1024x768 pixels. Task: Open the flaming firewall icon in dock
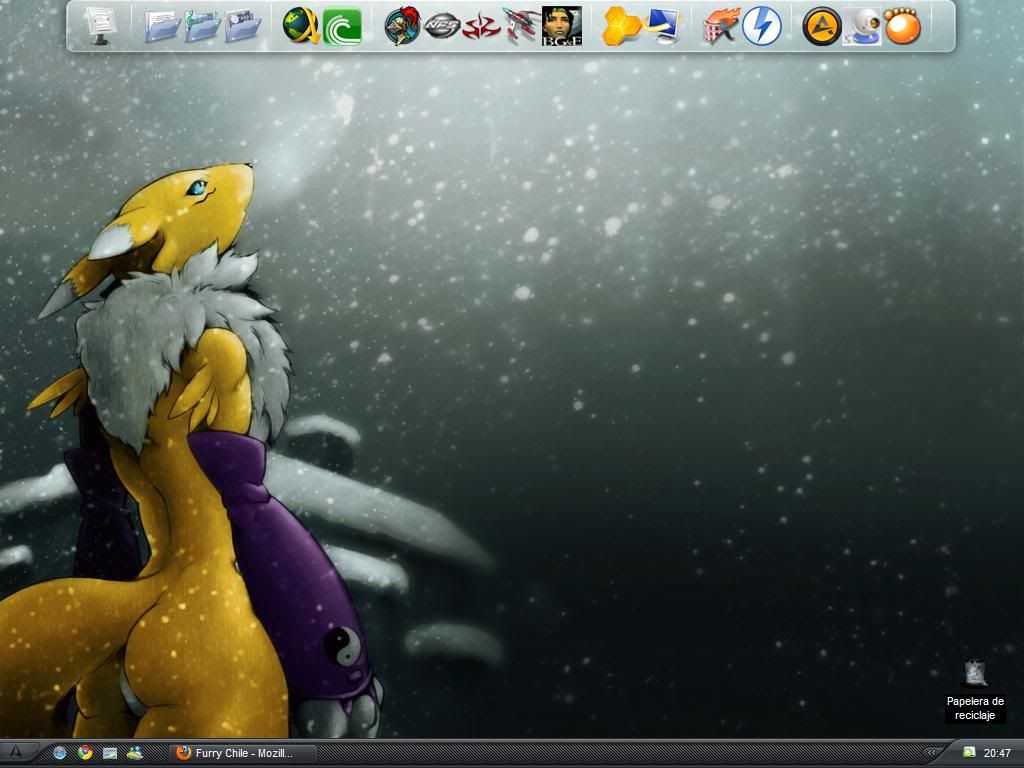[x=721, y=26]
